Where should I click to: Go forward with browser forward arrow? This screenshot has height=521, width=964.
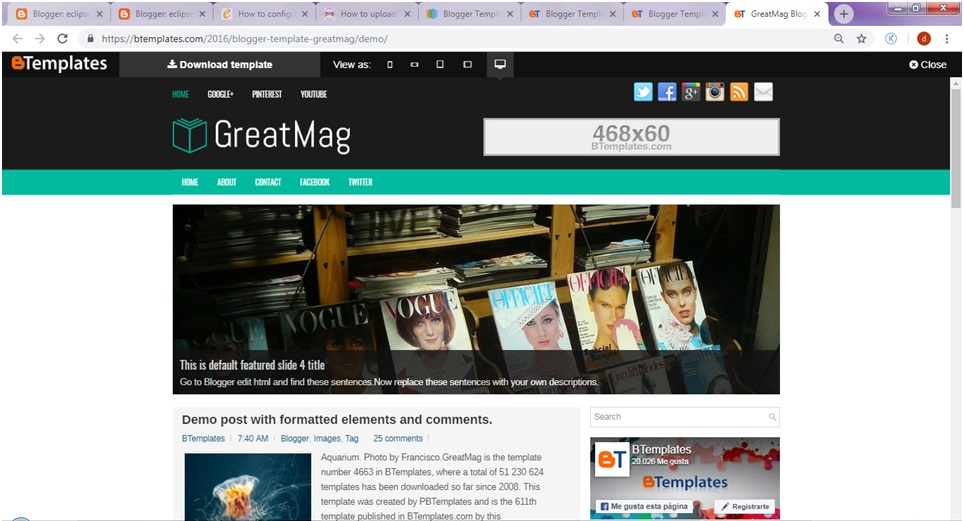point(40,39)
